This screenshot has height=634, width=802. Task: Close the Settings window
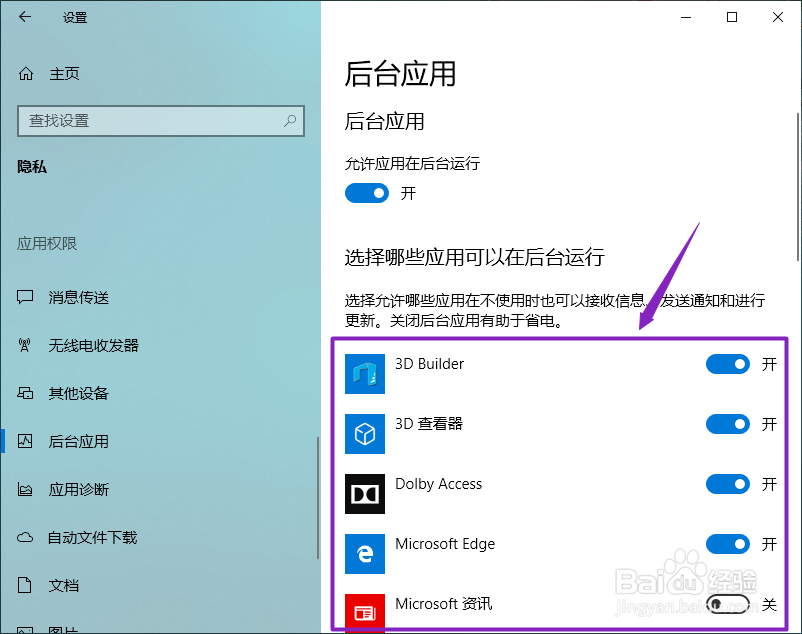(778, 17)
